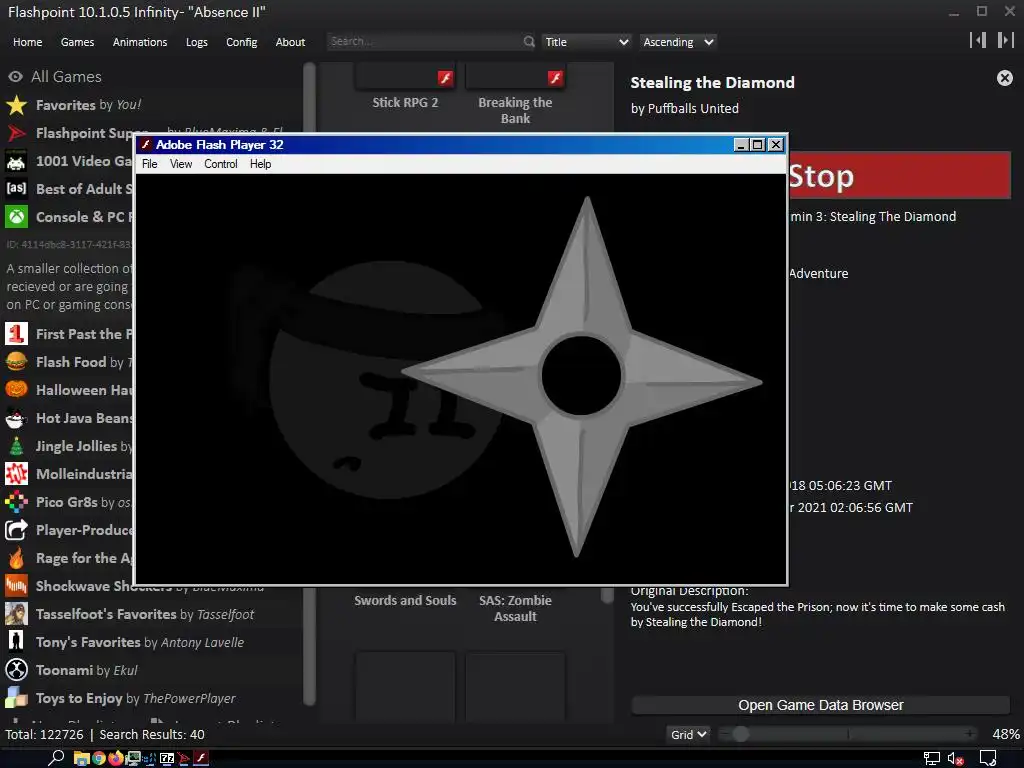1024x768 pixels.
Task: Adjust the thumbnail zoom slider handle
Action: [x=740, y=734]
